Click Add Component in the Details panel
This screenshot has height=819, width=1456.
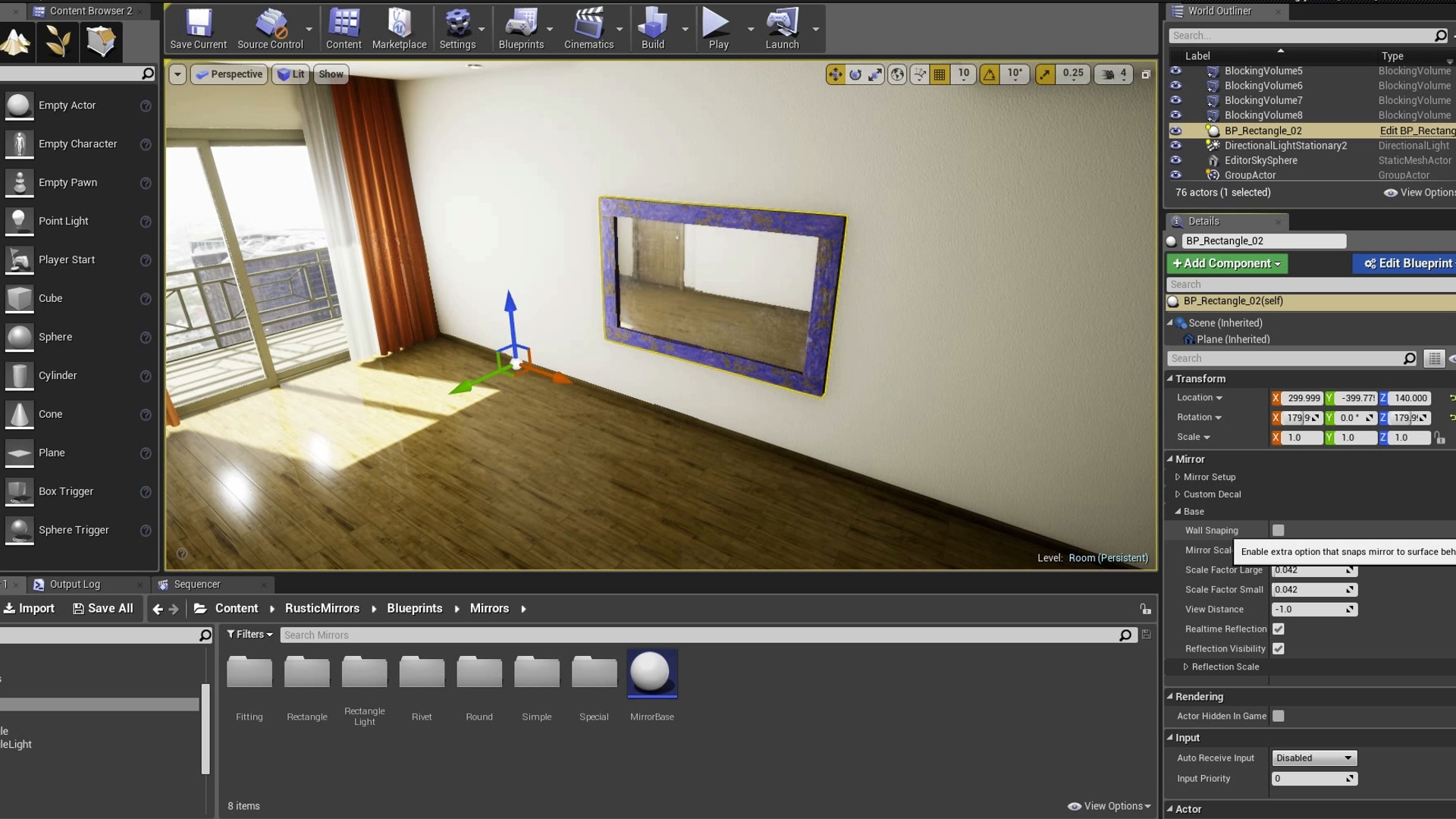click(x=1227, y=263)
